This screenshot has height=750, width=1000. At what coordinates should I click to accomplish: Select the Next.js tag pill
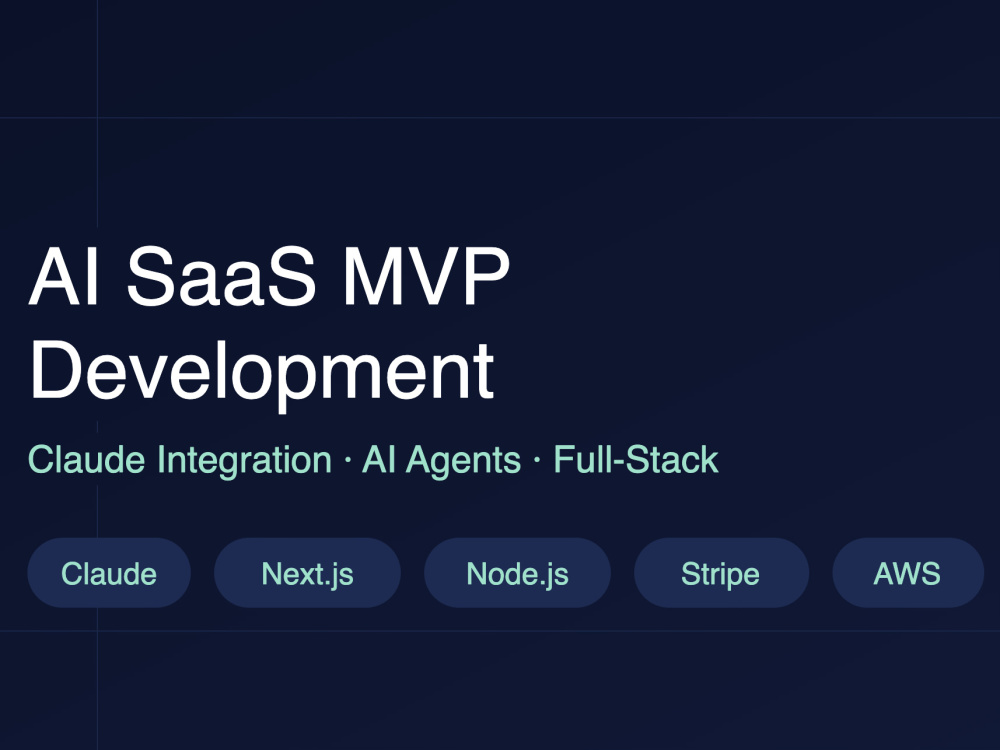(x=307, y=573)
